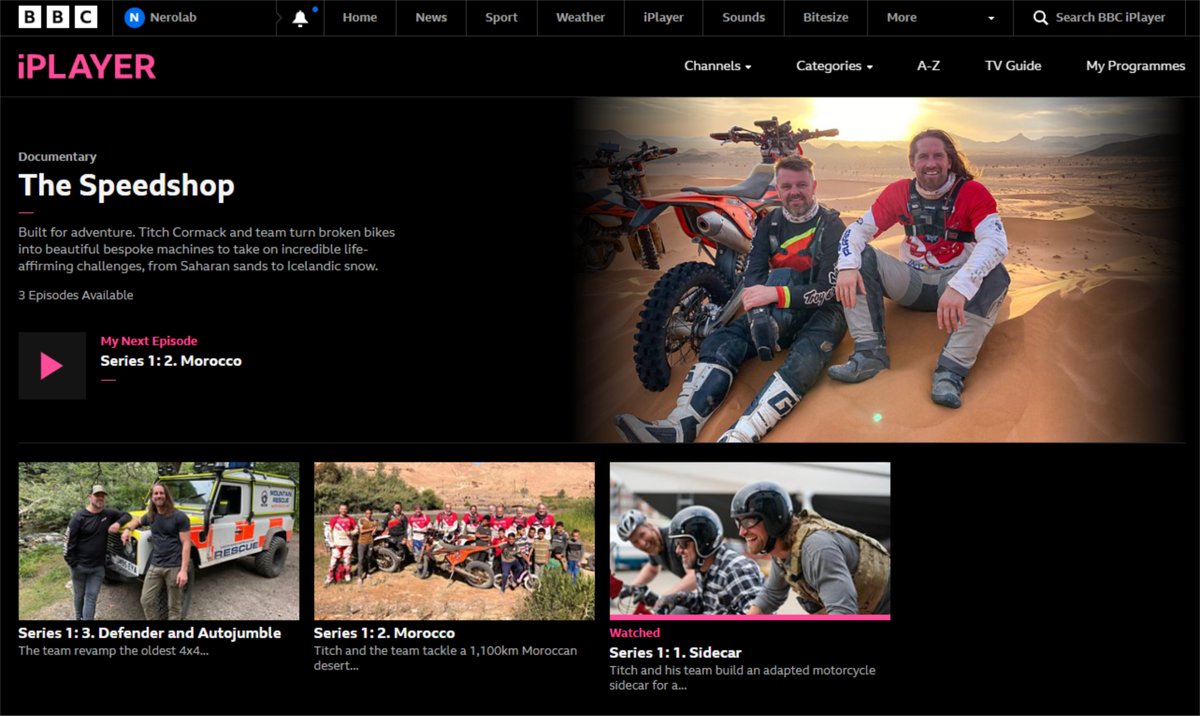Screen dimensions: 1200x716
Task: Open the Defender and Autojumble episode thumbnail
Action: (x=157, y=540)
